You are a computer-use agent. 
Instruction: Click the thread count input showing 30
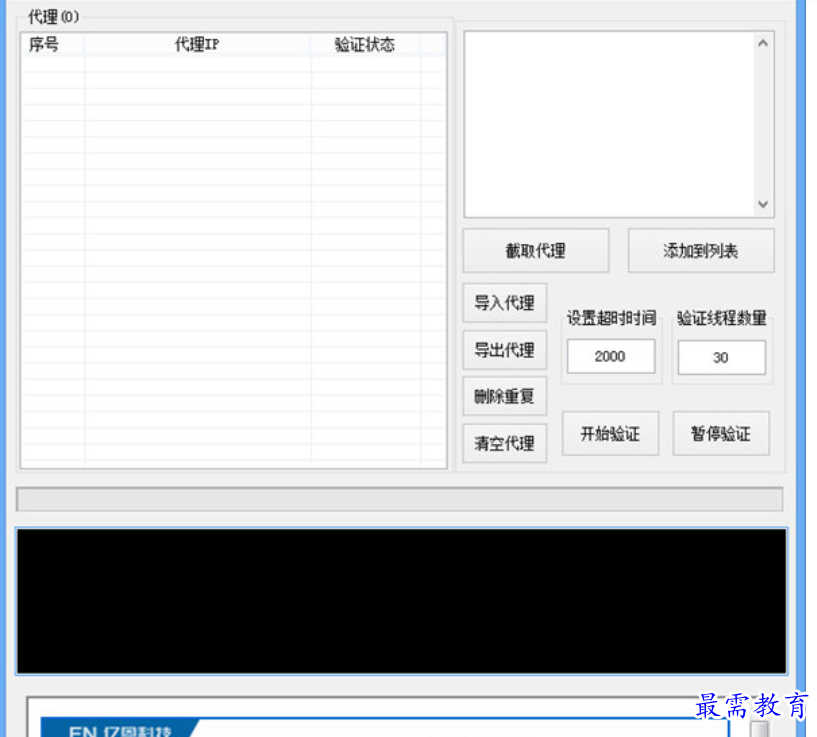[x=721, y=357]
